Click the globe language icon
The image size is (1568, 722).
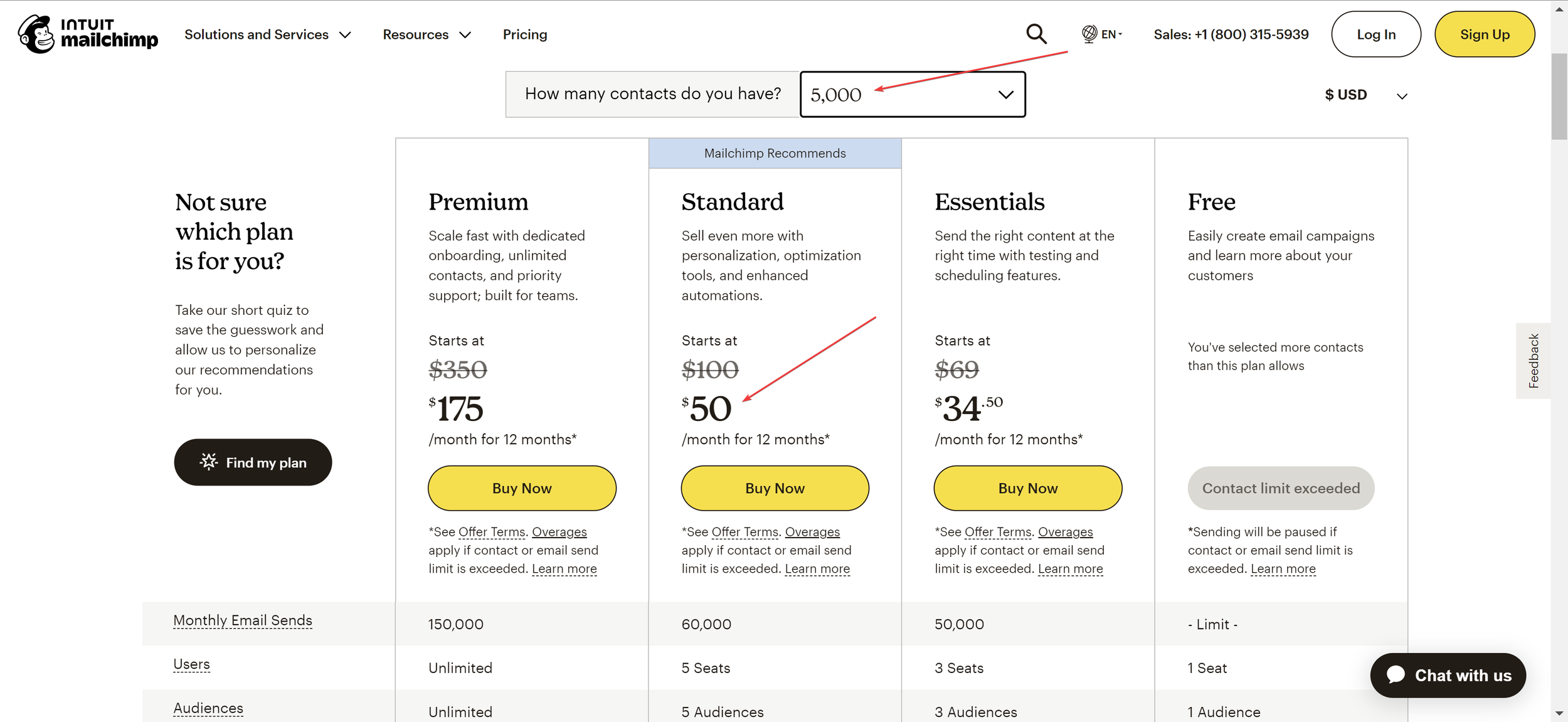(1089, 34)
